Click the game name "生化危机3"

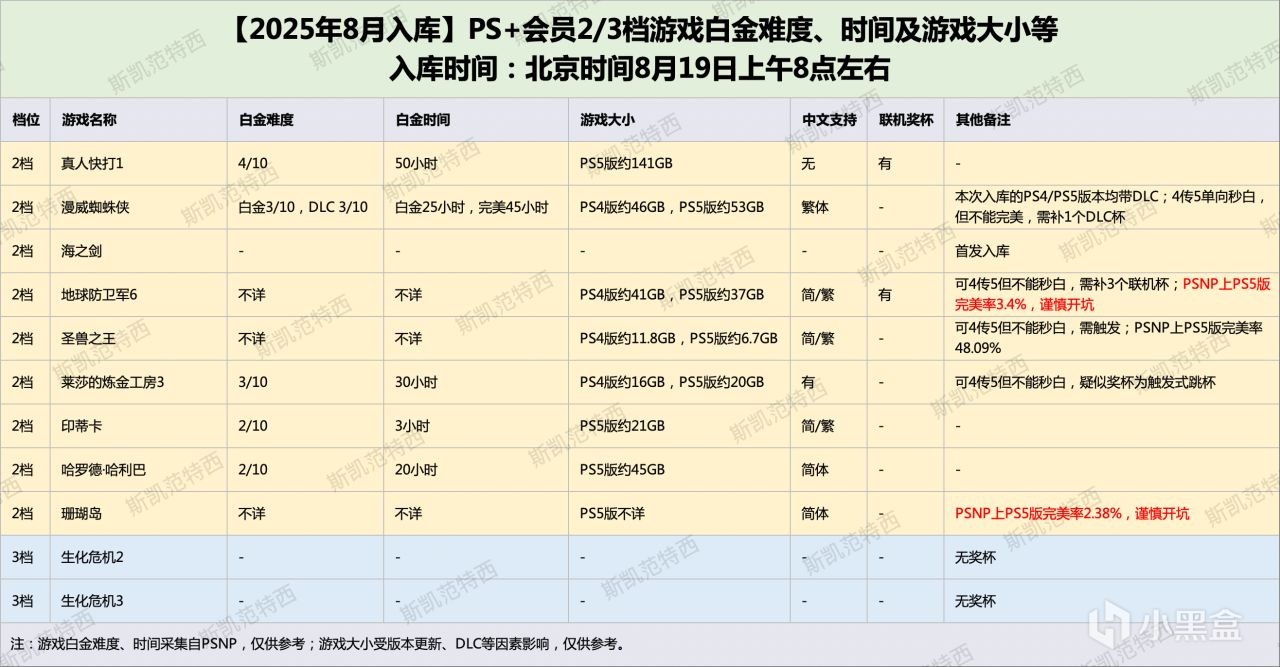(x=92, y=602)
